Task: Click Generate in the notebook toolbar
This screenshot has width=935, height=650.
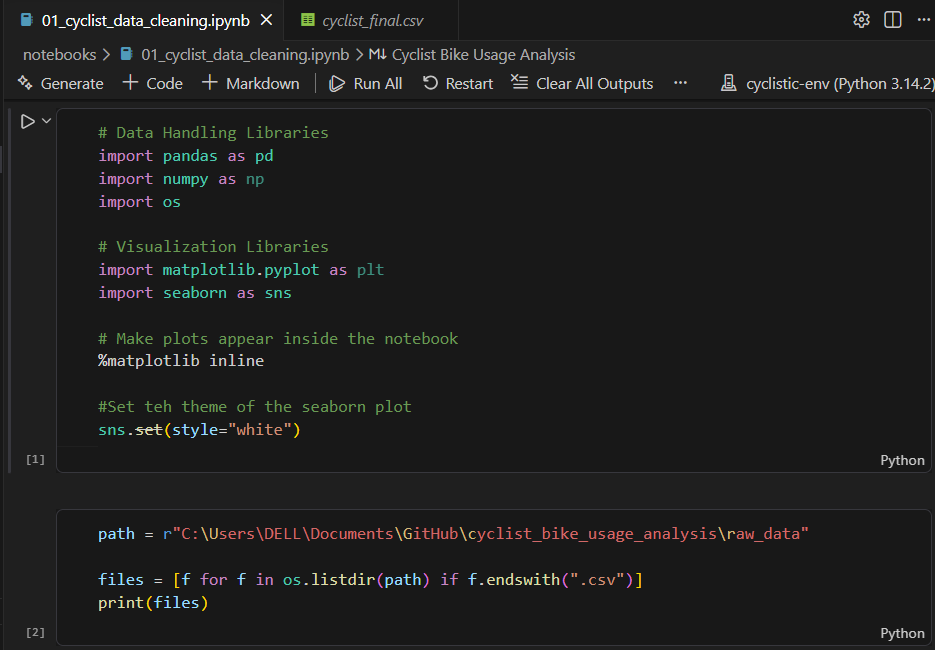Action: 60,83
